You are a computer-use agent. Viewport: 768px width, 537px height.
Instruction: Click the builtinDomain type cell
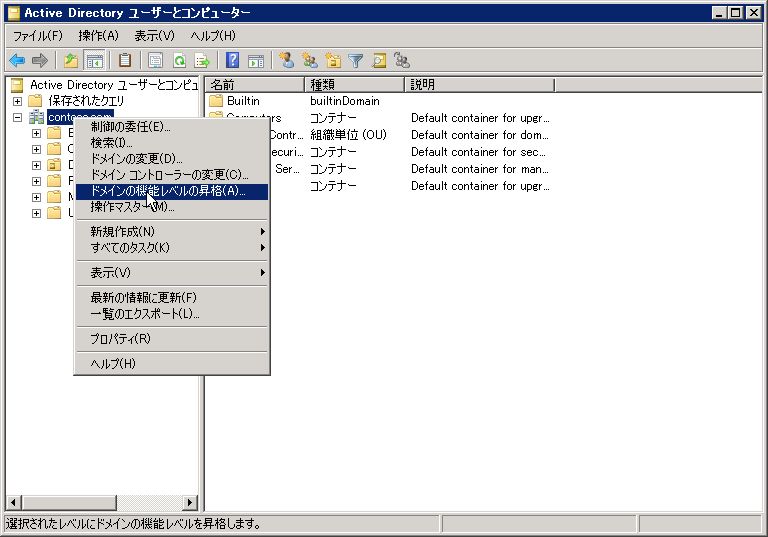pos(345,101)
